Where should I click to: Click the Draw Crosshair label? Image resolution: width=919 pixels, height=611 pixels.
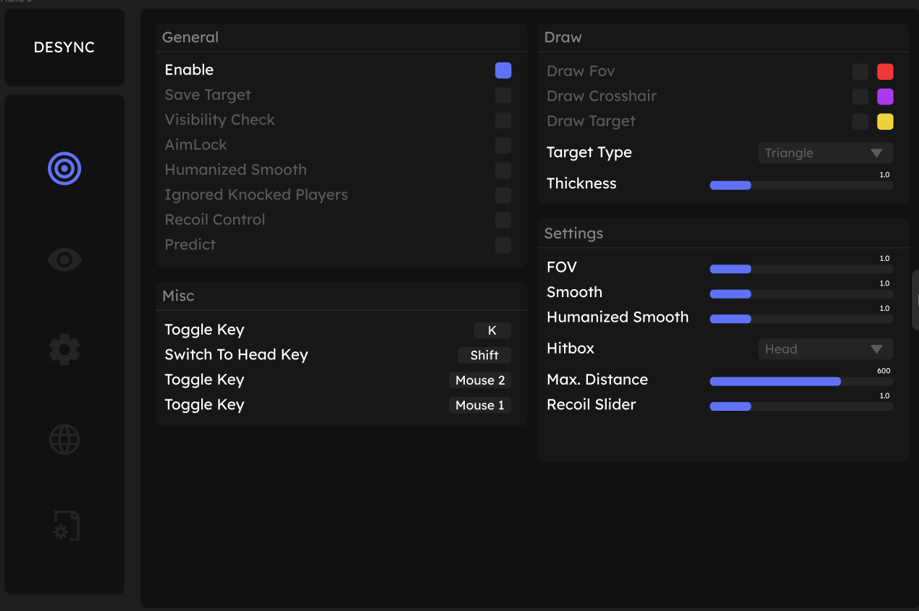coord(601,96)
